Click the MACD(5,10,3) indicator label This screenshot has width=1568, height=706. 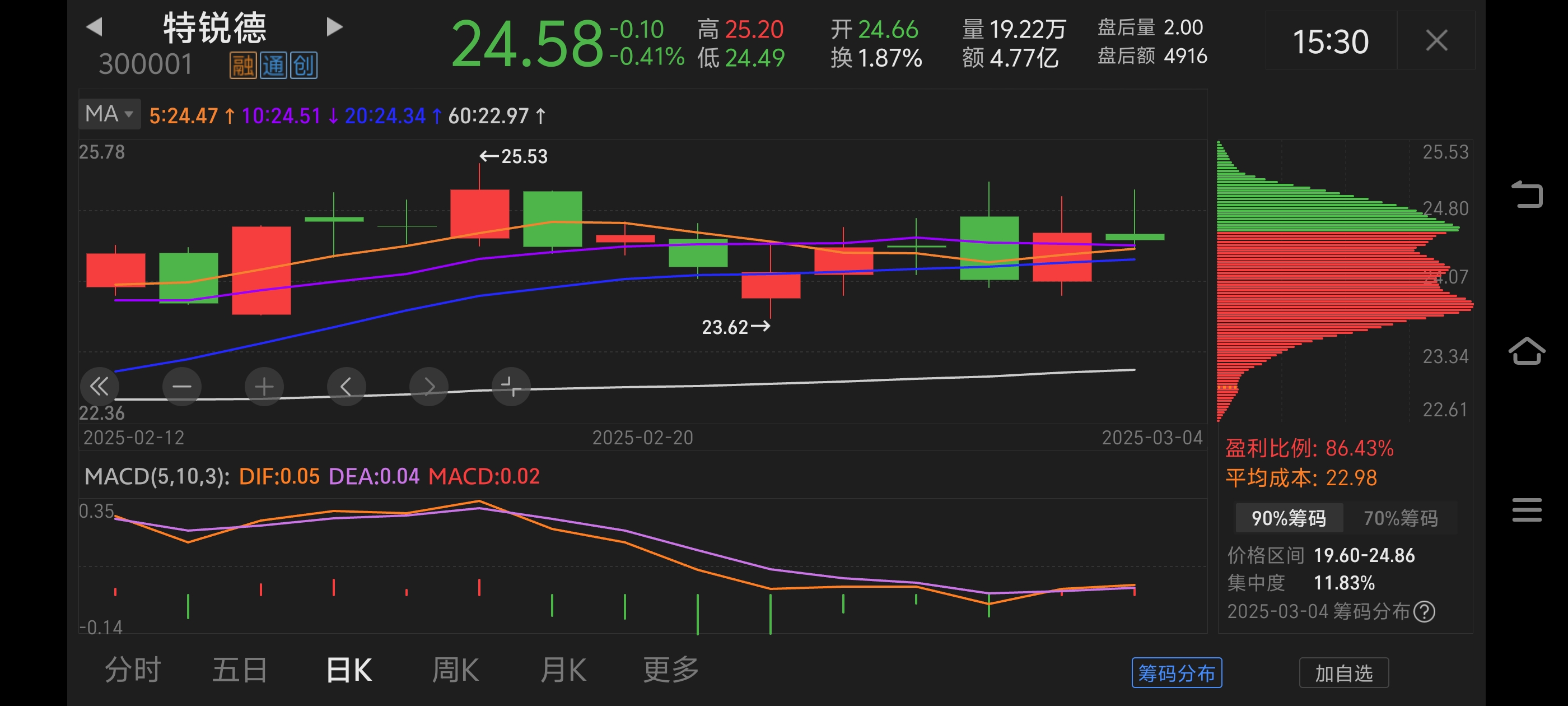pos(157,476)
